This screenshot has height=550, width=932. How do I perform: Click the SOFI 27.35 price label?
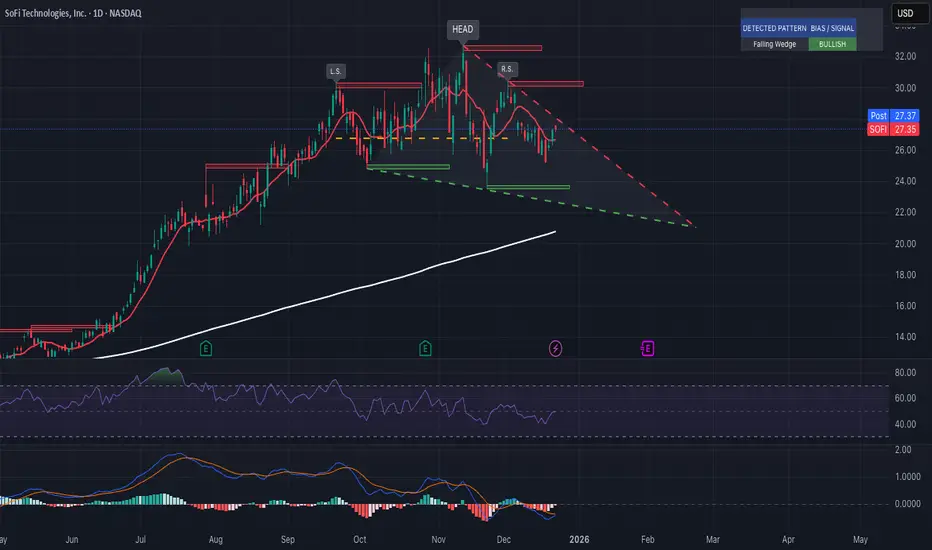click(893, 129)
